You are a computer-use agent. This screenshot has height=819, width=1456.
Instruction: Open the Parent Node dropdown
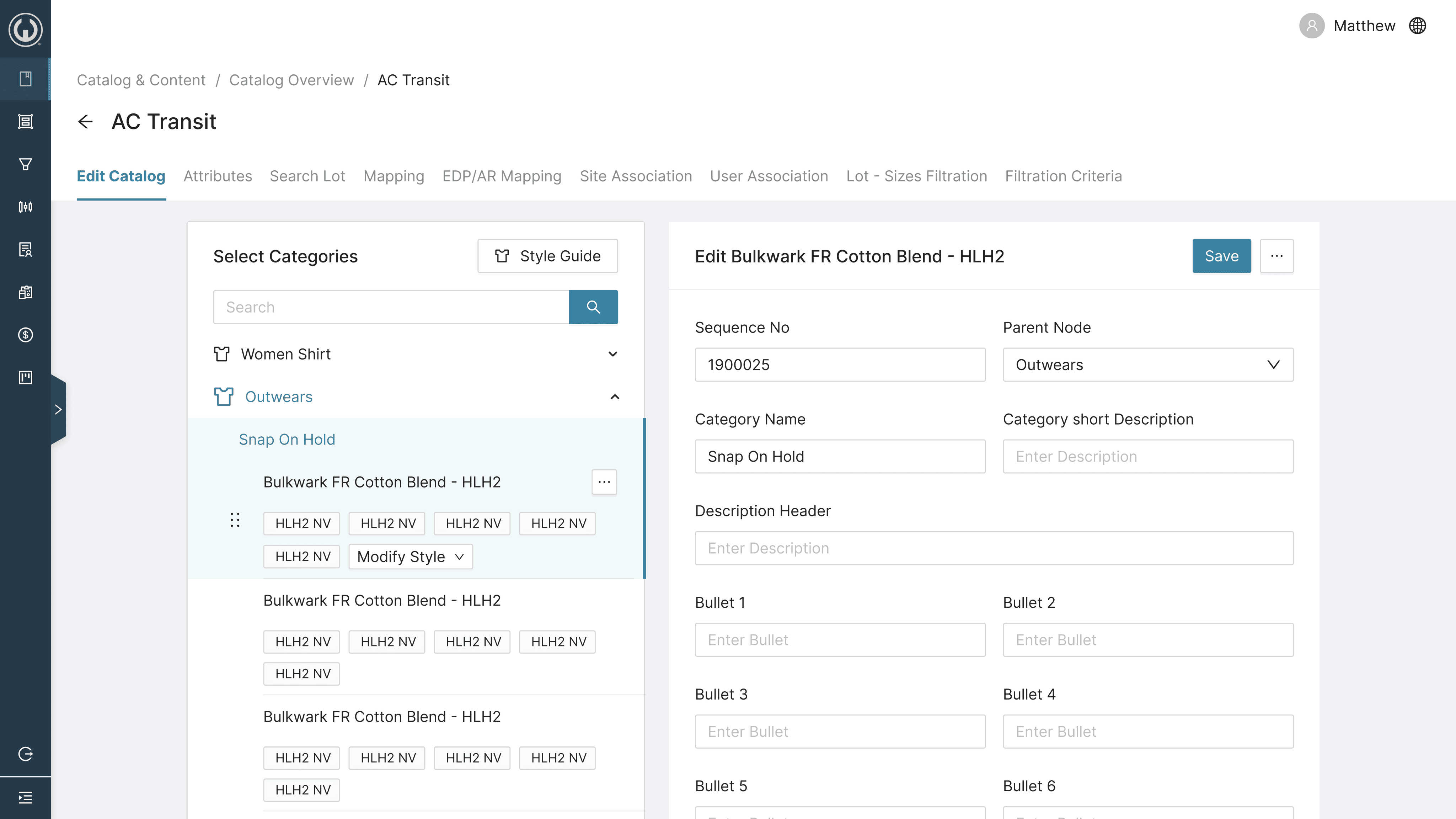click(1147, 365)
